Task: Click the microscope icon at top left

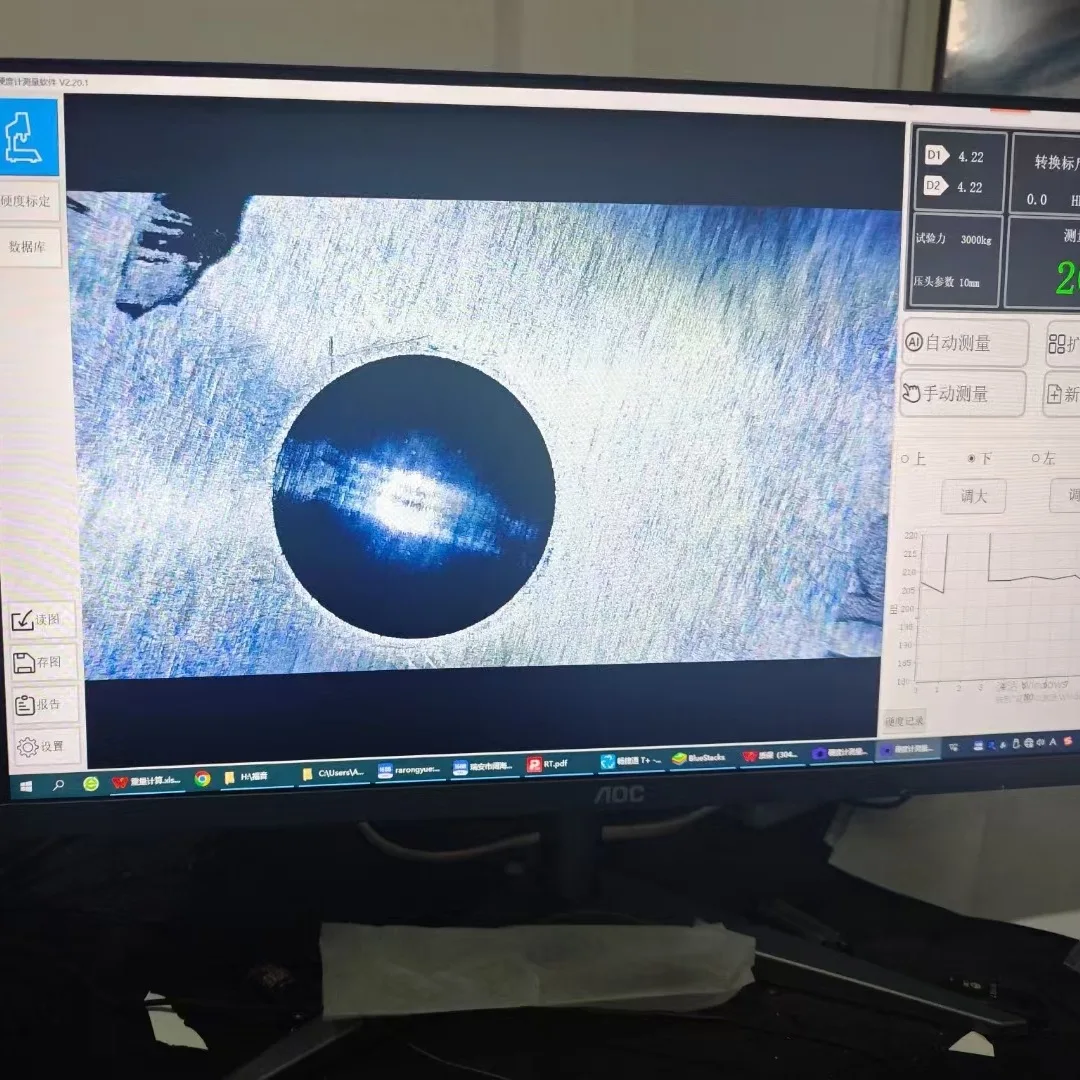Action: (x=28, y=137)
